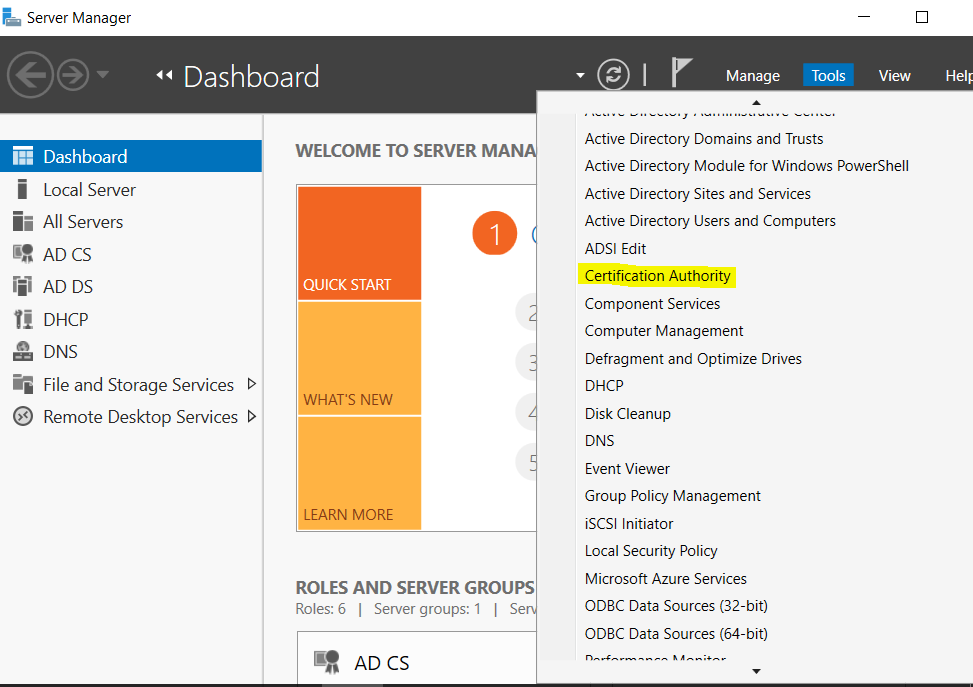Click the back navigation arrow

[30, 75]
